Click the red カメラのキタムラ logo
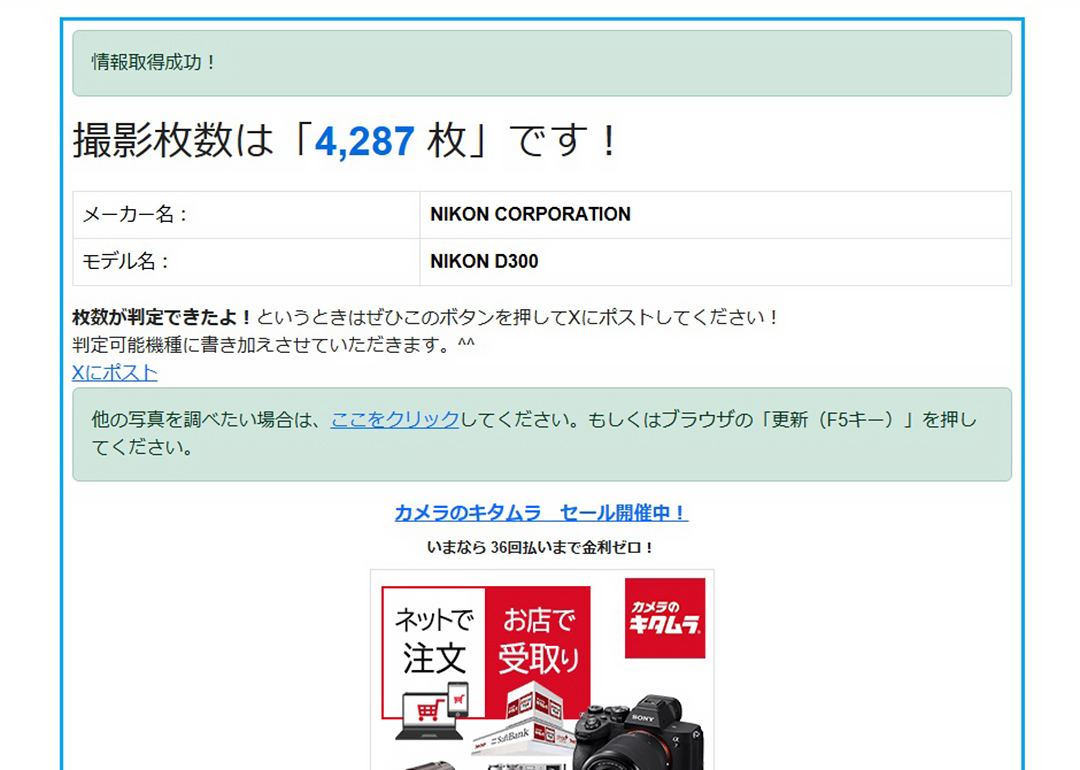 point(665,618)
